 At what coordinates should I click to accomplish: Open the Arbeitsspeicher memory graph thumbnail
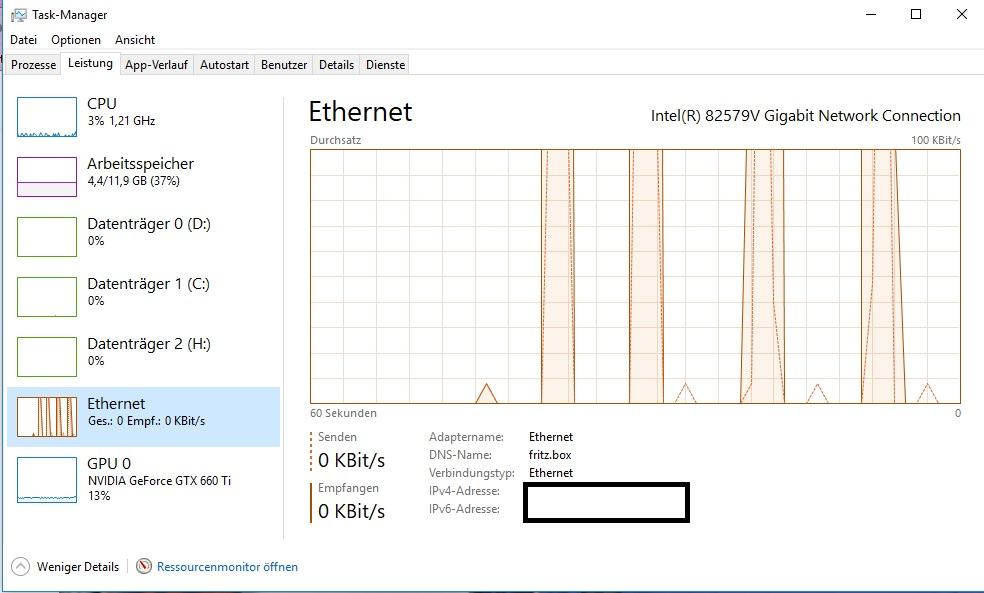click(47, 177)
